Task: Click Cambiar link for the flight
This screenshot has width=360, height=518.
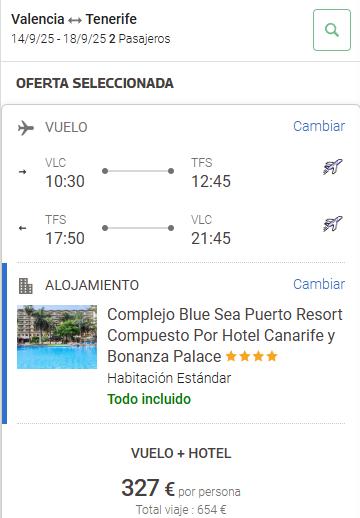Action: point(319,126)
